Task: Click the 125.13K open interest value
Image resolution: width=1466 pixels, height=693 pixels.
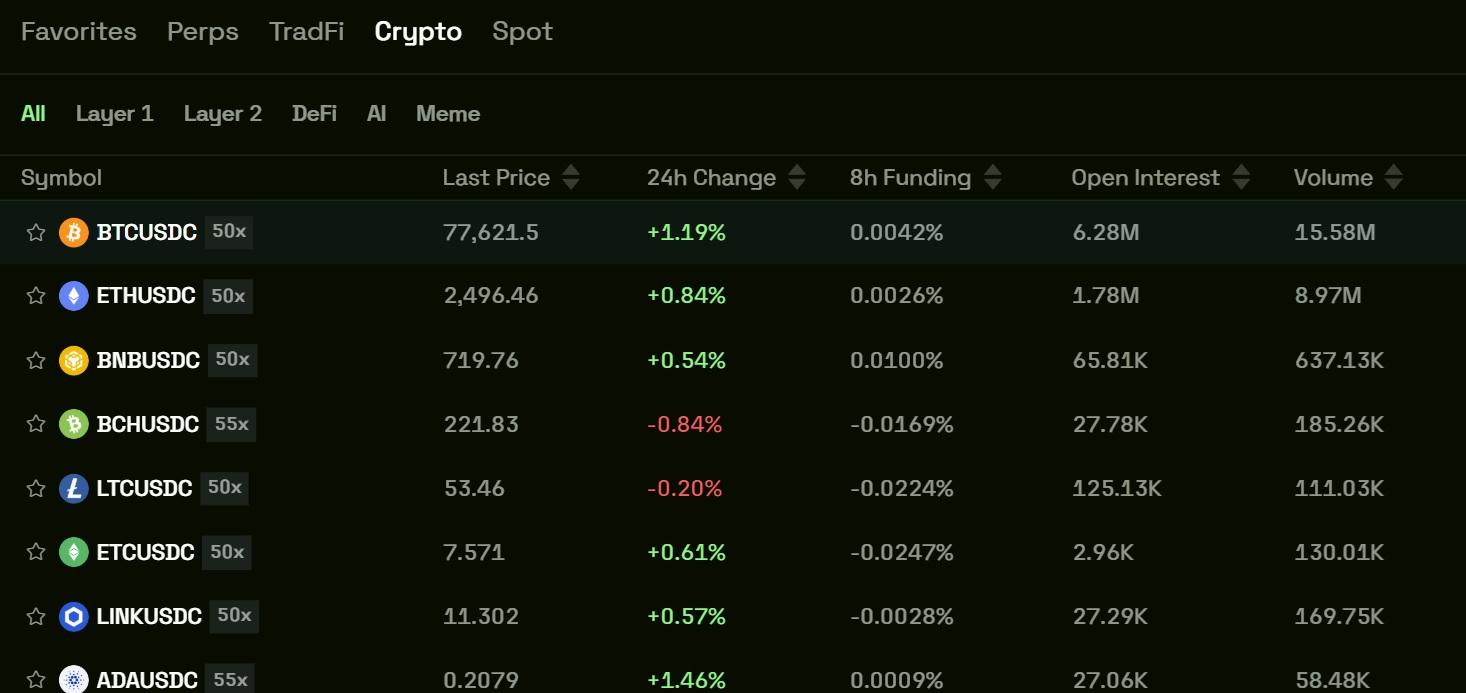Action: coord(1117,488)
